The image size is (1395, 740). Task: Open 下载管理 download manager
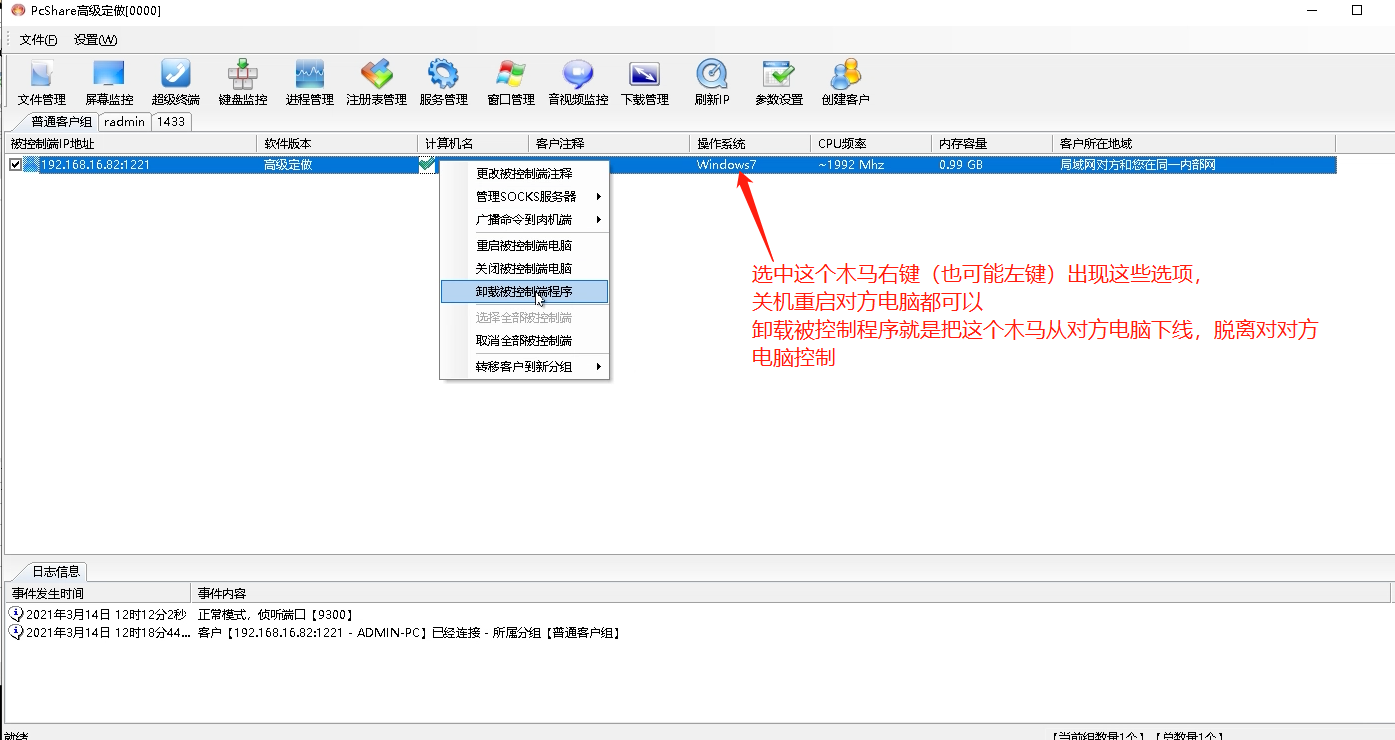[x=644, y=83]
